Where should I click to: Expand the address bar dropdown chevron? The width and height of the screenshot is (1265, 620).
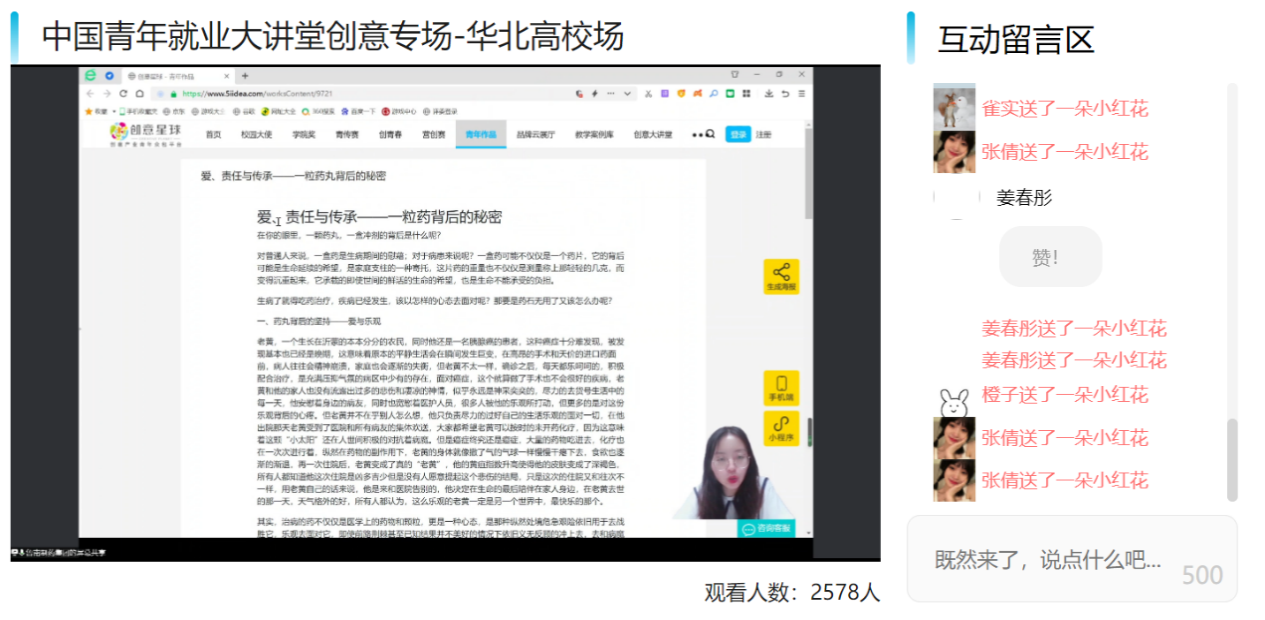[627, 93]
